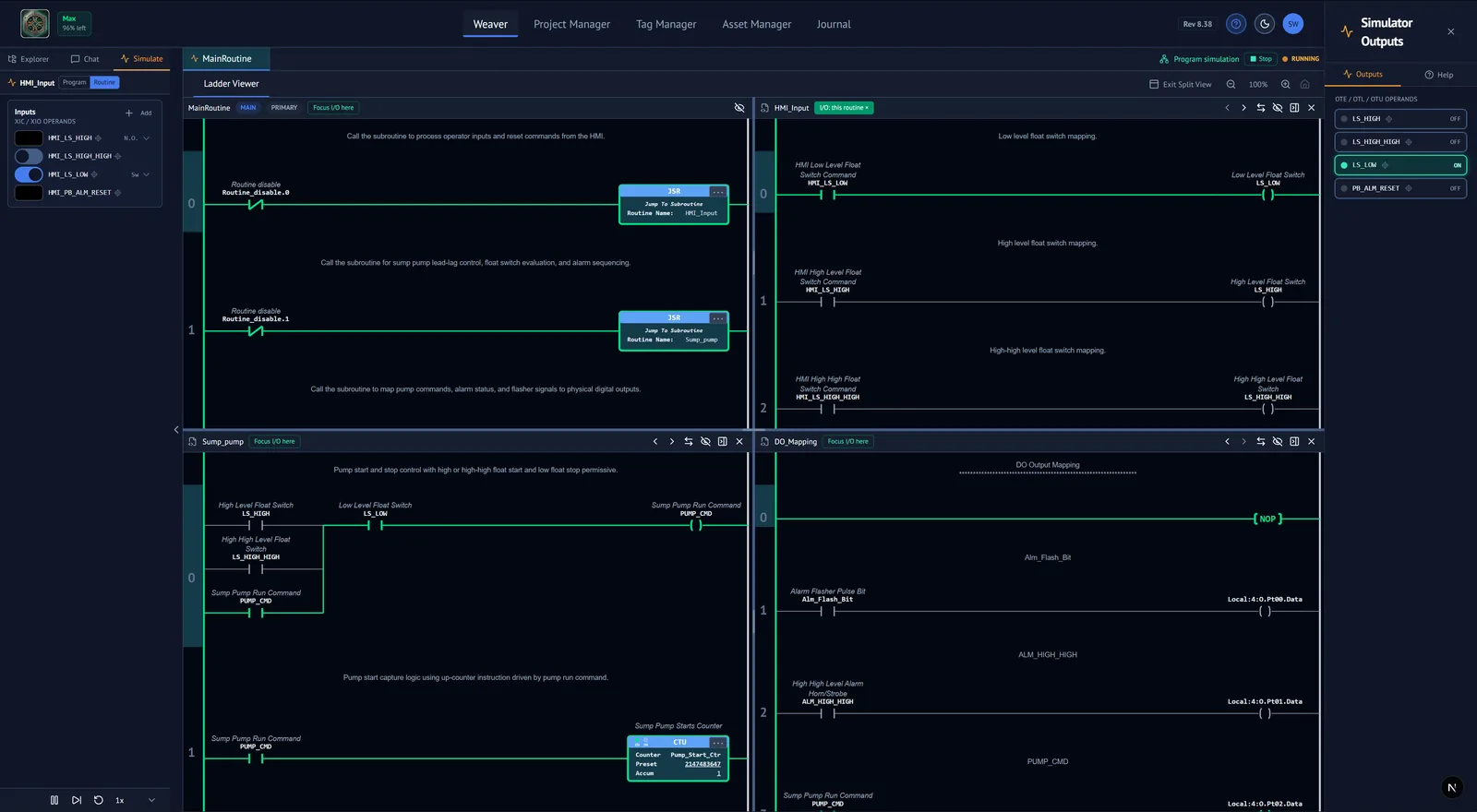Open the 1x simulation speed dropdown
1477x812 pixels.
pyautogui.click(x=135, y=800)
